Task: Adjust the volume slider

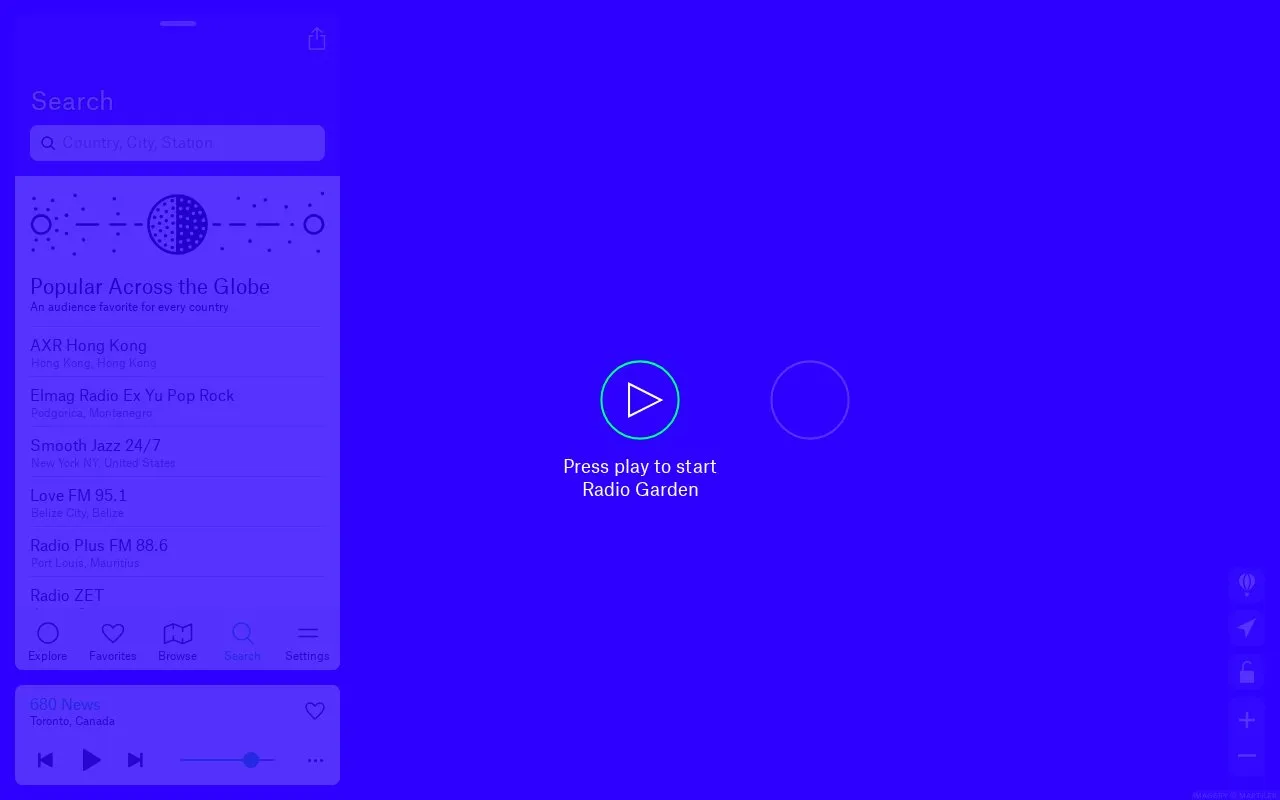Action: pyautogui.click(x=227, y=760)
